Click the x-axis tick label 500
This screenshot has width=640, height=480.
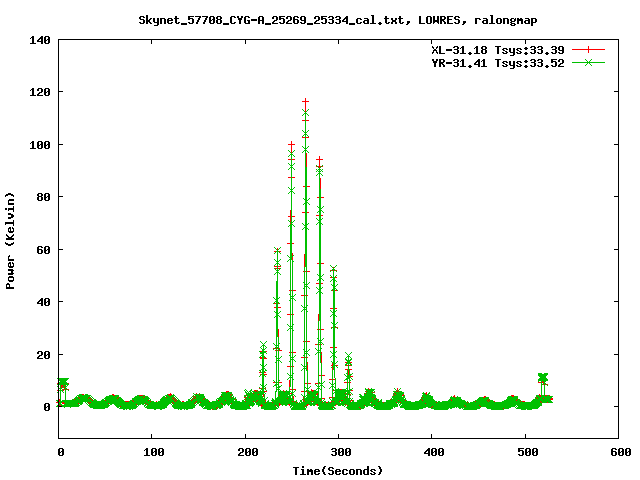(527, 452)
